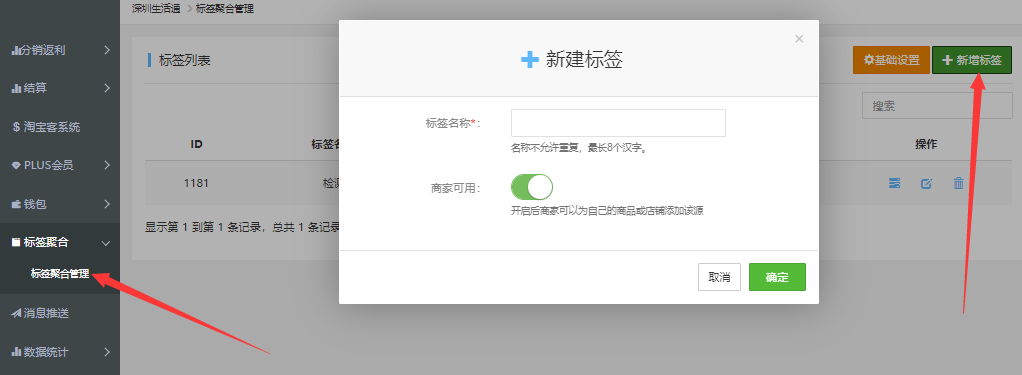Viewport: 1022px width, 375px height.
Task: Click the 新增标签 plus button
Action: (972, 61)
